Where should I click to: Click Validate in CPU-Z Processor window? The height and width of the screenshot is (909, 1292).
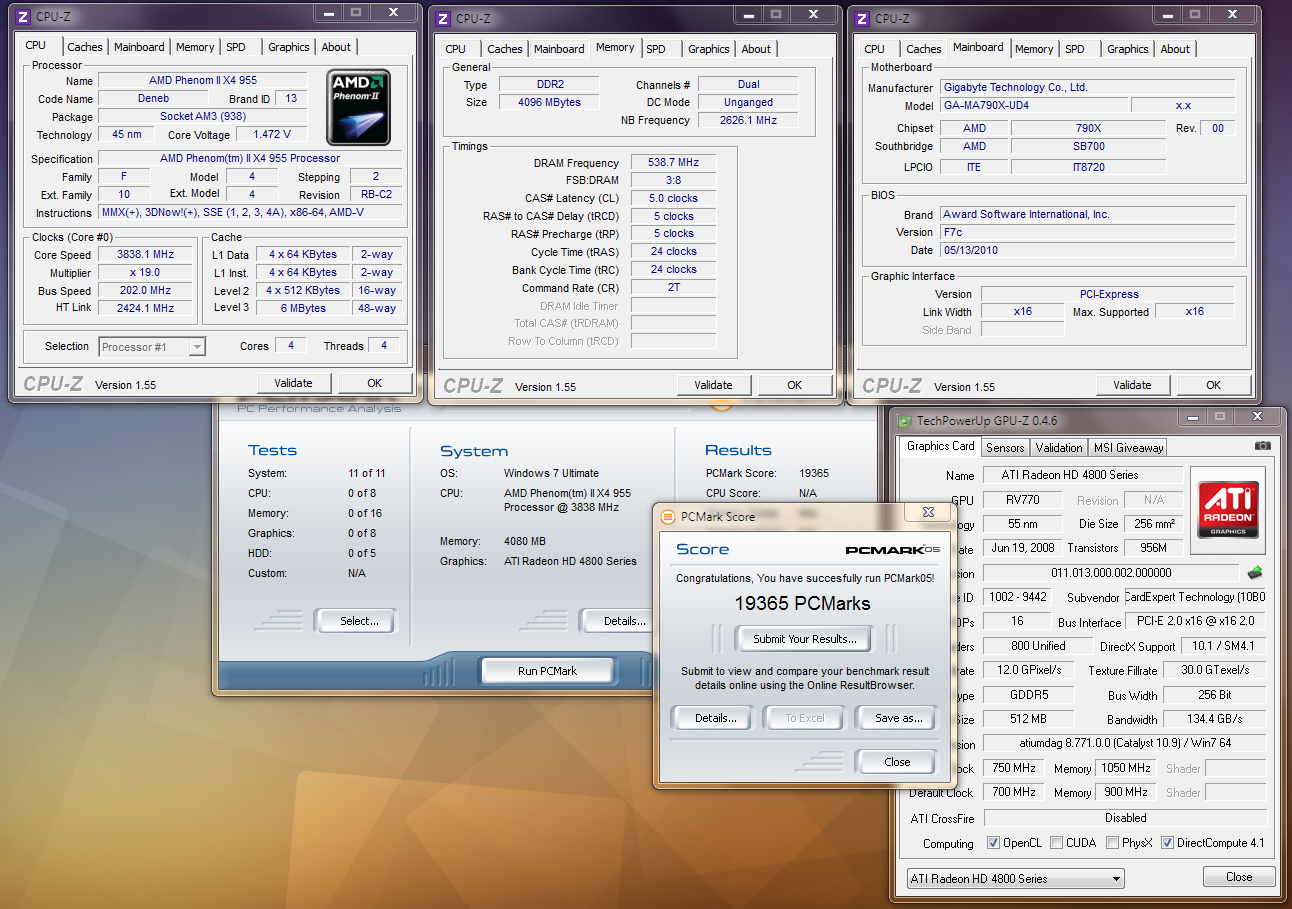[x=293, y=383]
